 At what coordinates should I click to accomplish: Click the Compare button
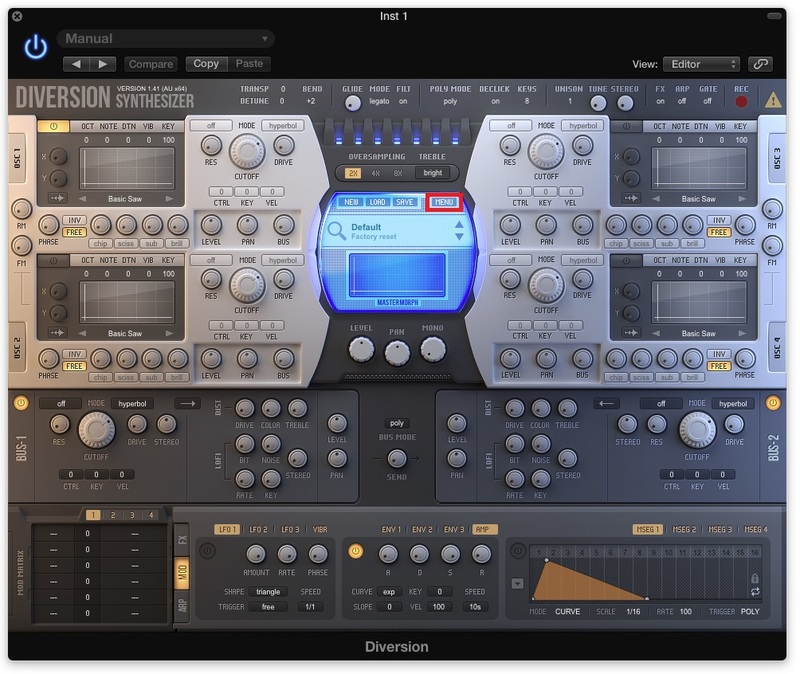[151, 64]
